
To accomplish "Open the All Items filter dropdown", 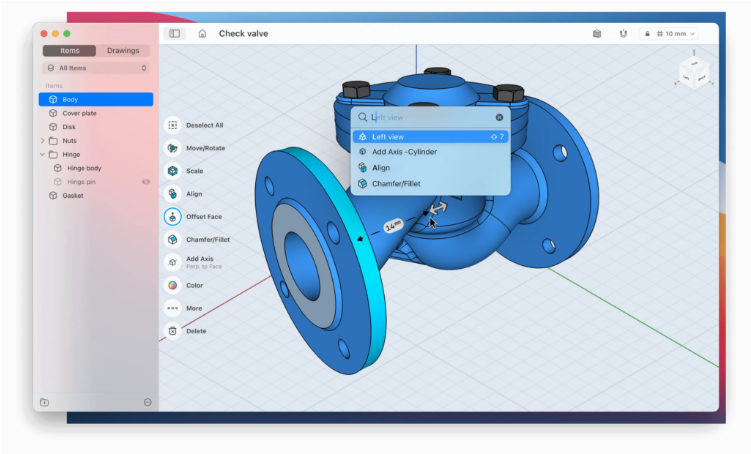I will click(96, 68).
